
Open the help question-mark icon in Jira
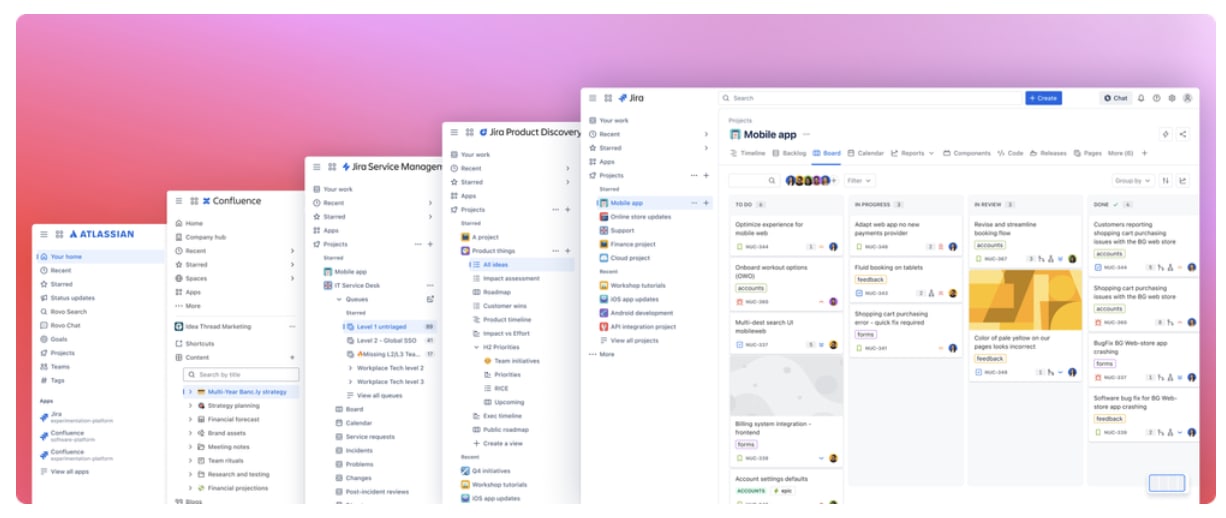coord(1156,98)
